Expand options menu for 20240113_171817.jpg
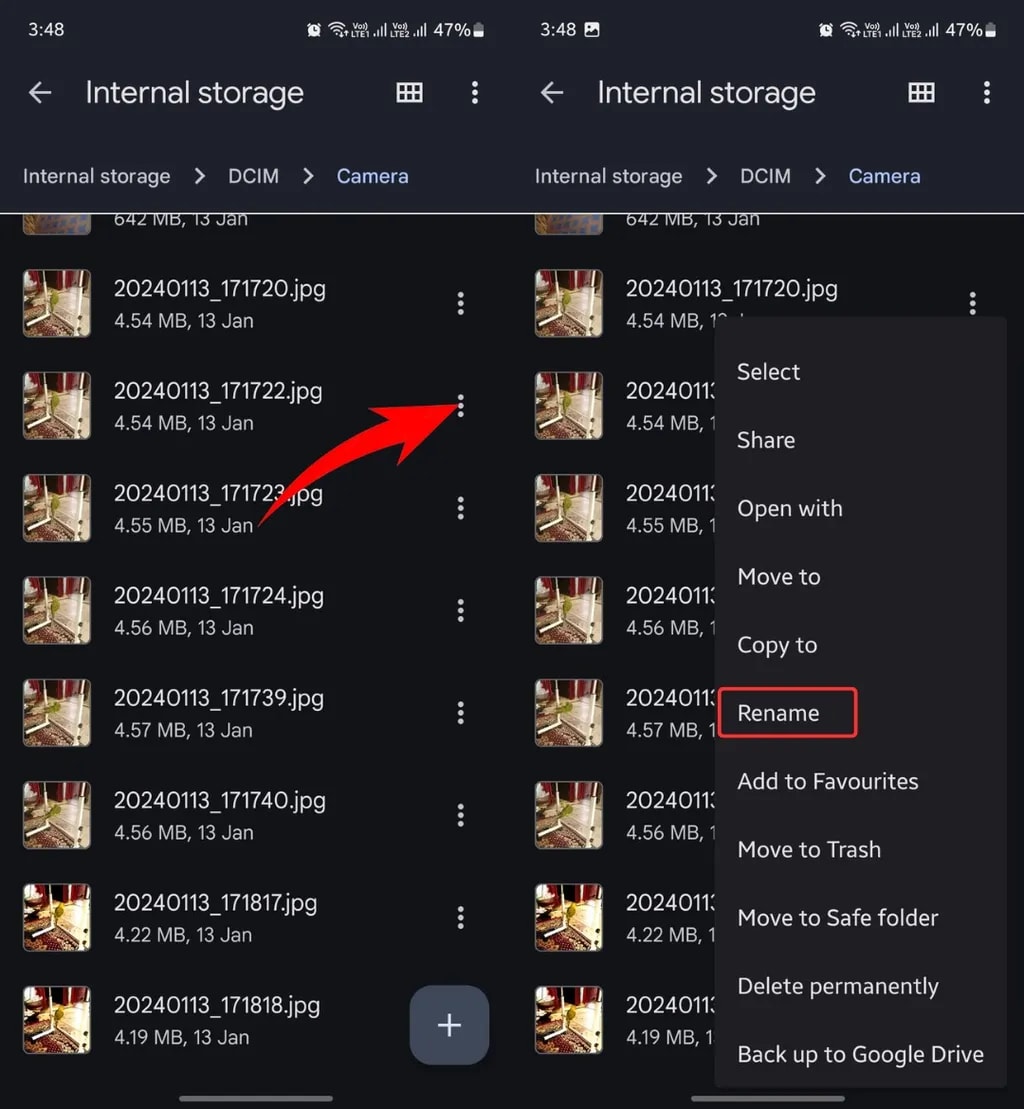Viewport: 1024px width, 1109px height. 460,917
